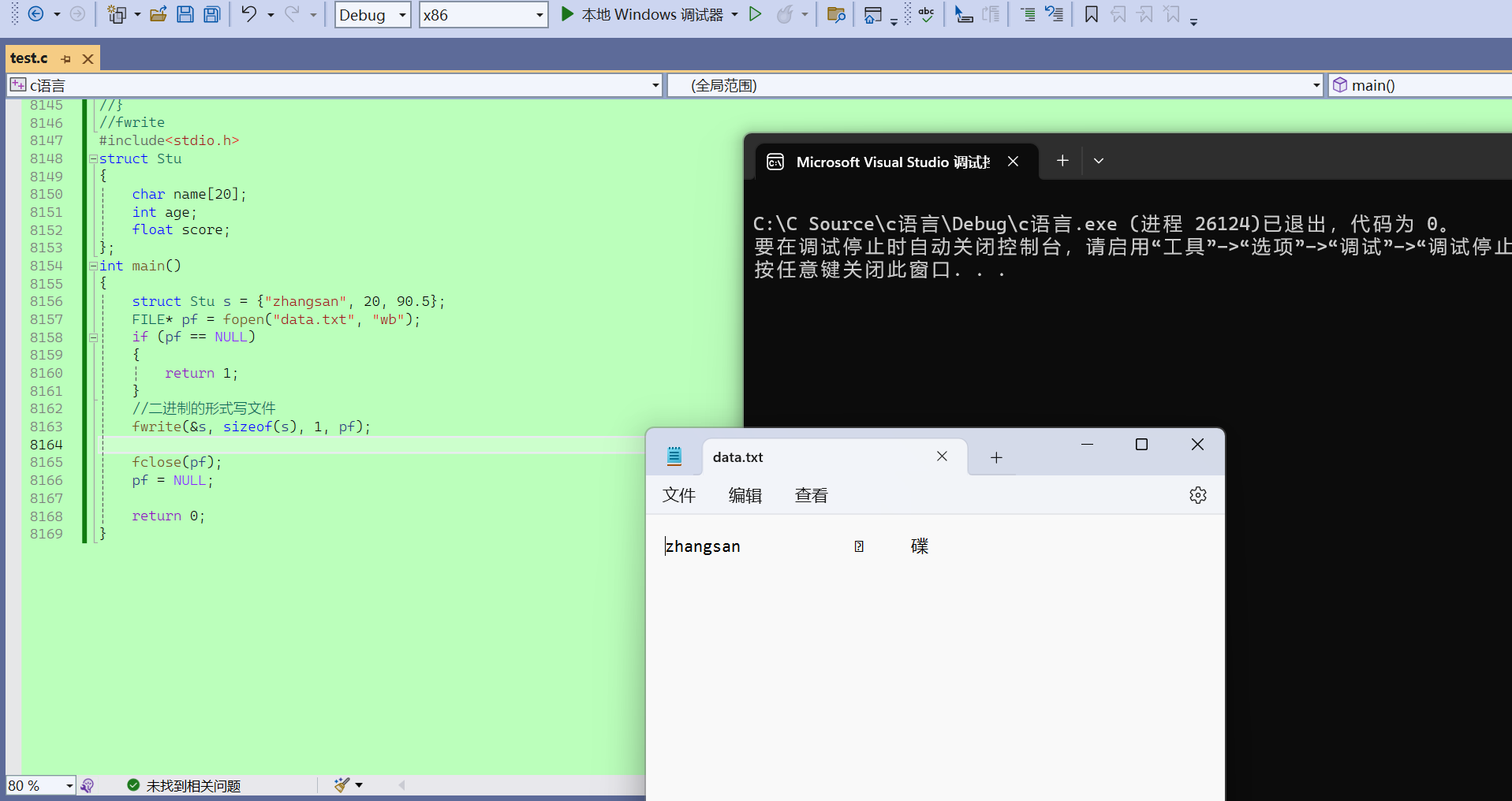
Task: Close the test.c tab
Action: (88, 59)
